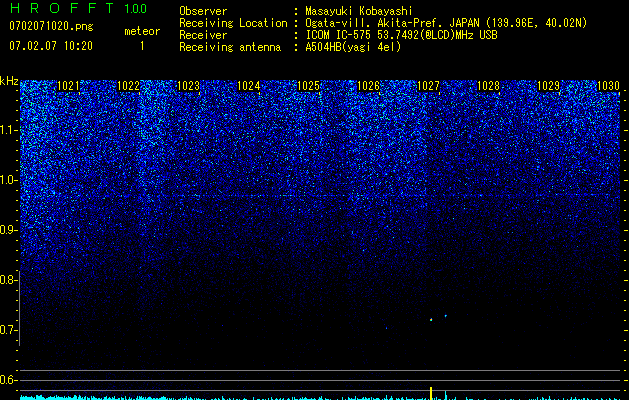Viewport: 629px width, 400px height.
Task: Select the filename 0702071020.png
Action: 51,27
